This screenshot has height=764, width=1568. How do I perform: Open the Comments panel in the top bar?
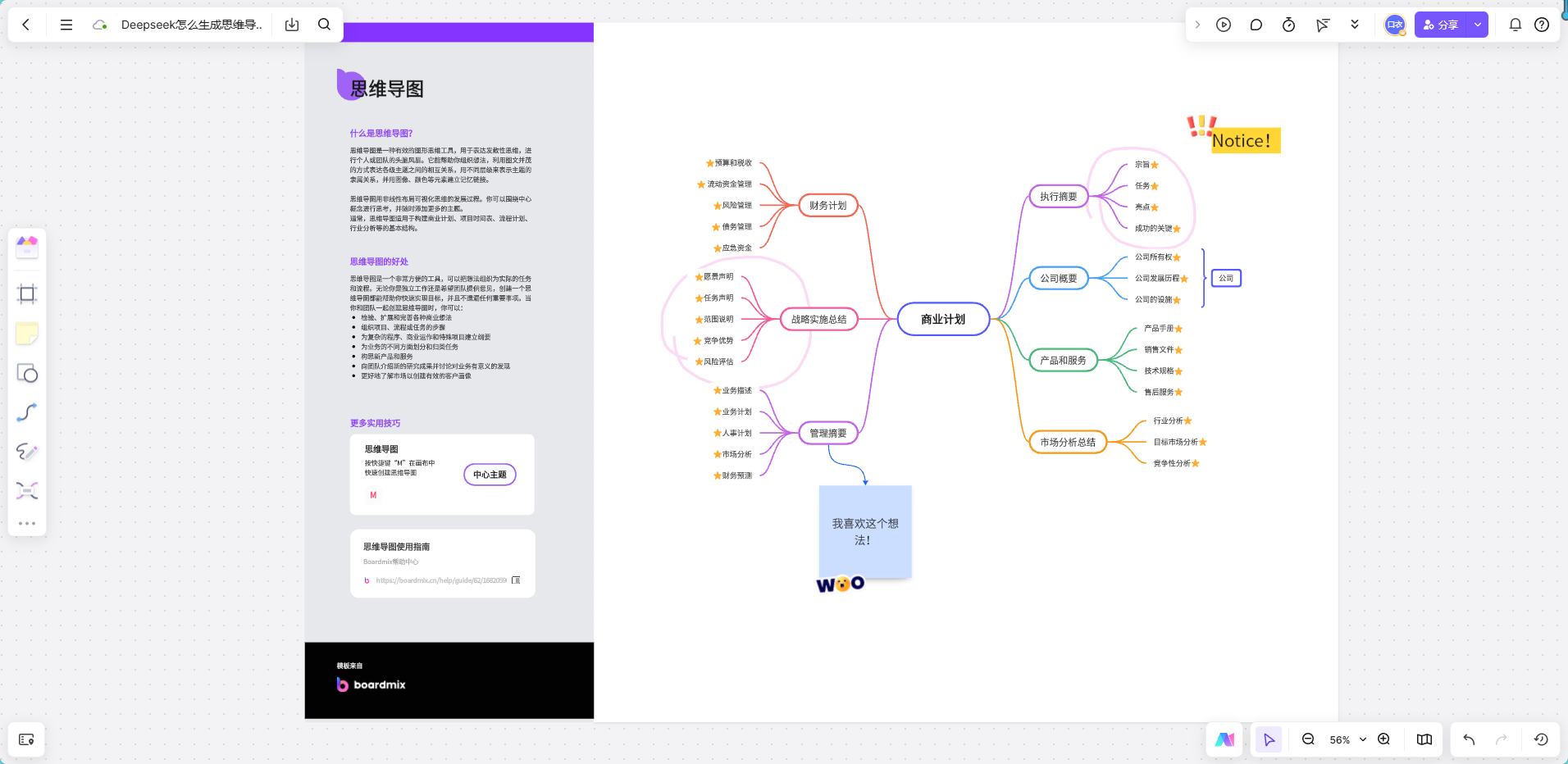[1256, 25]
